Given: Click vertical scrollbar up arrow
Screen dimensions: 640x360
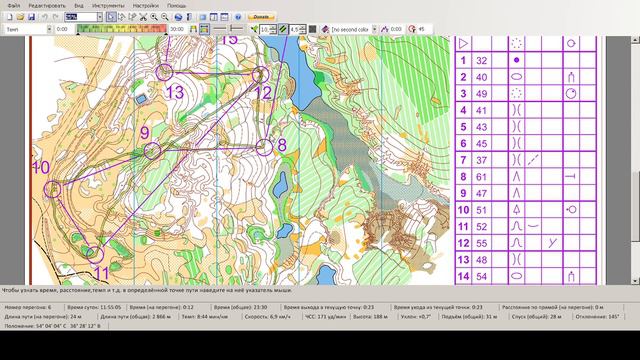Looking at the screenshot, I should point(635,40).
